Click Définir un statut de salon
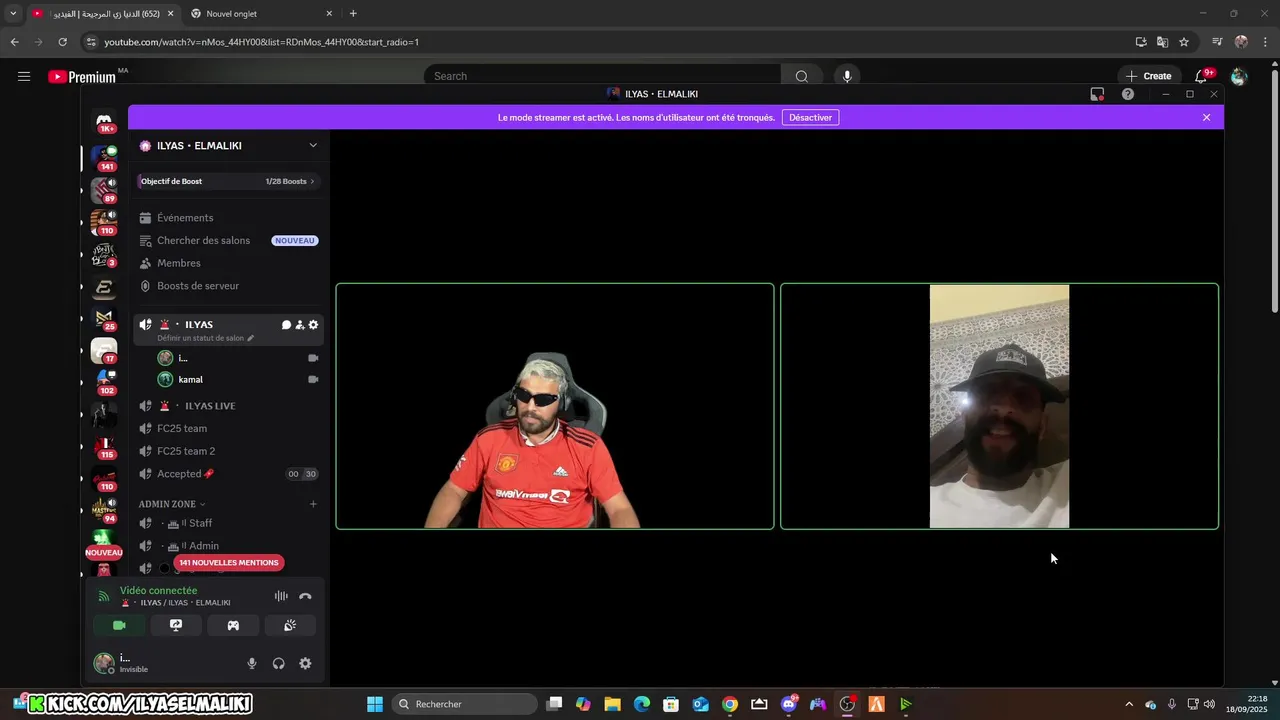The height and width of the screenshot is (720, 1280). (x=205, y=338)
